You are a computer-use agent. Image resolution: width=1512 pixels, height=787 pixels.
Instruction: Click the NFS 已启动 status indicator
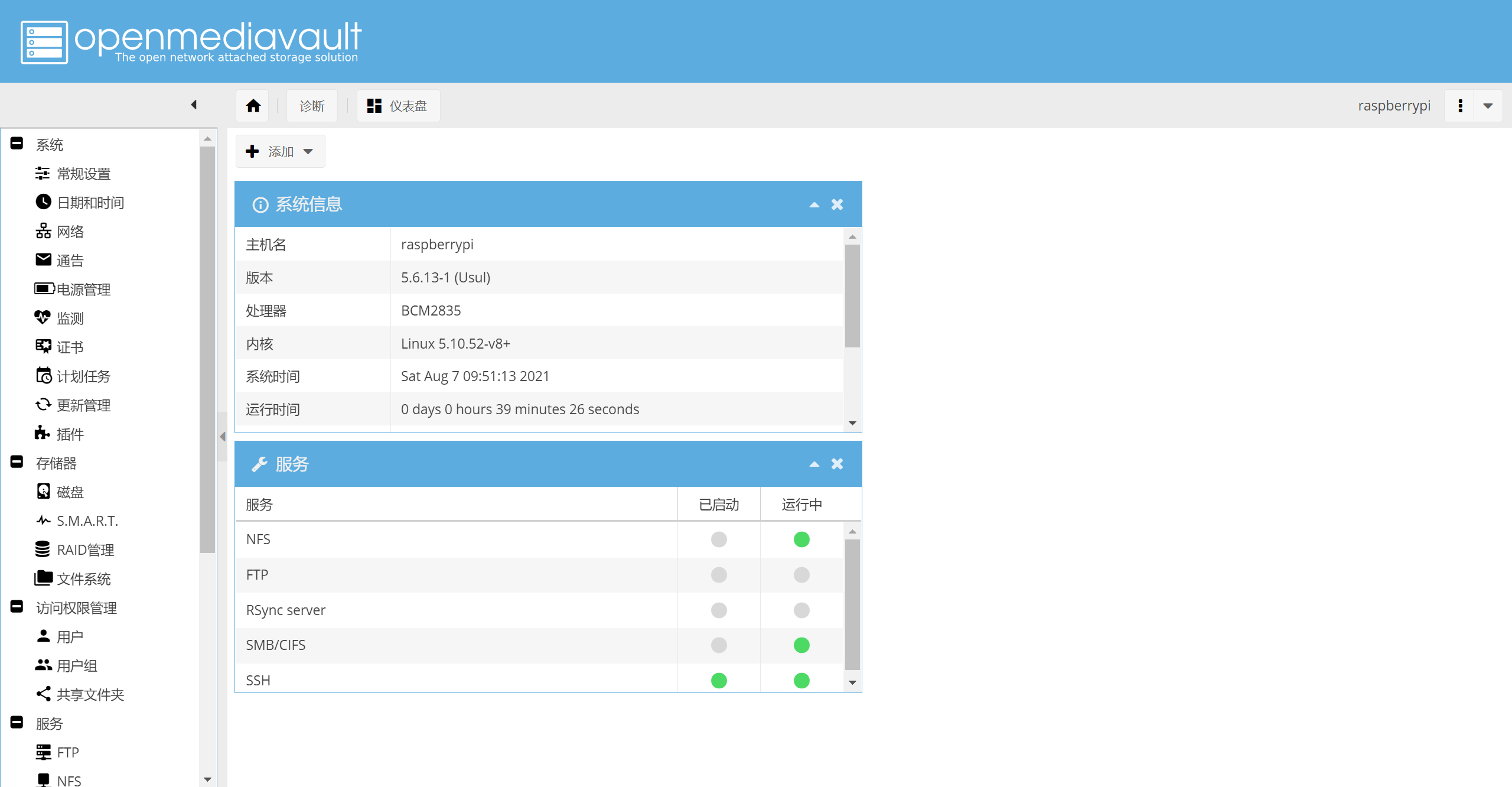pyautogui.click(x=719, y=539)
